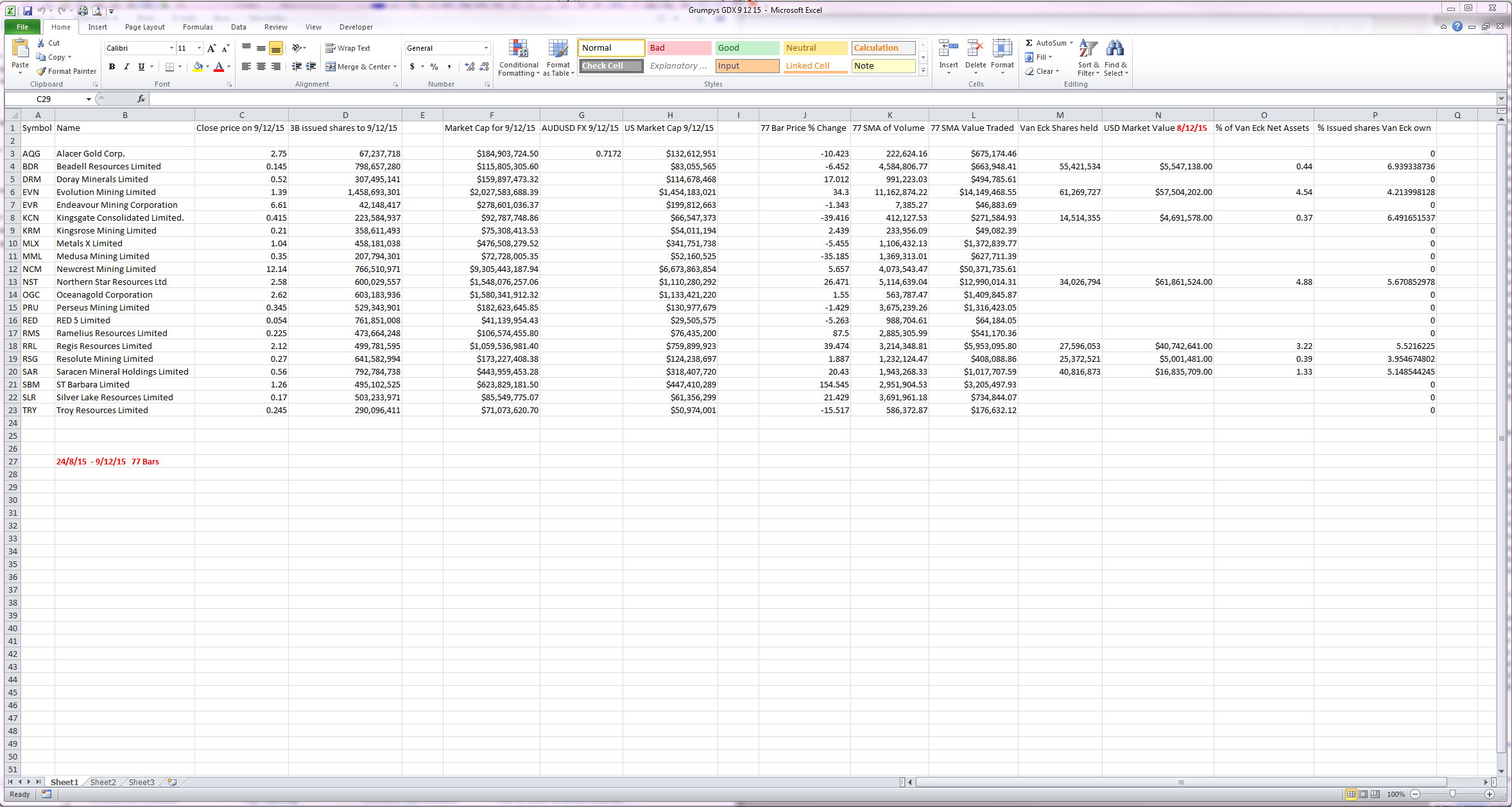Increase decimal places
The image size is (1512, 807).
click(x=470, y=67)
